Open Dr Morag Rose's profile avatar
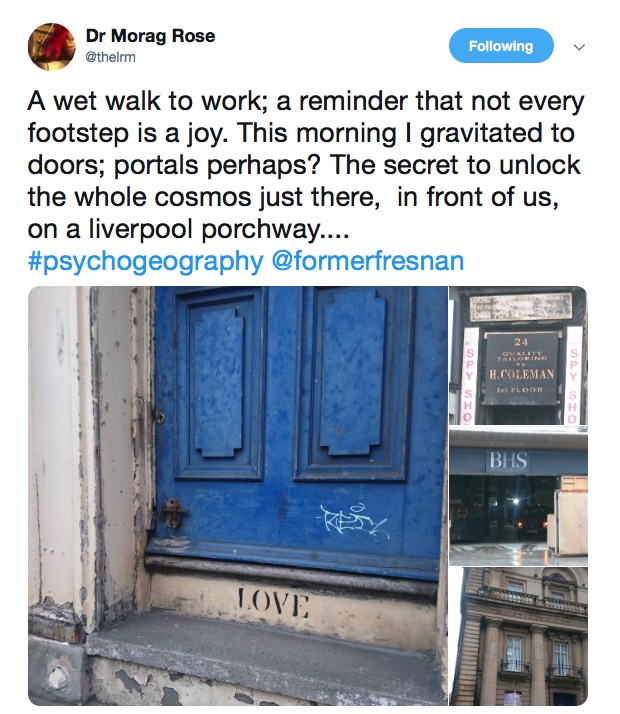 point(51,47)
